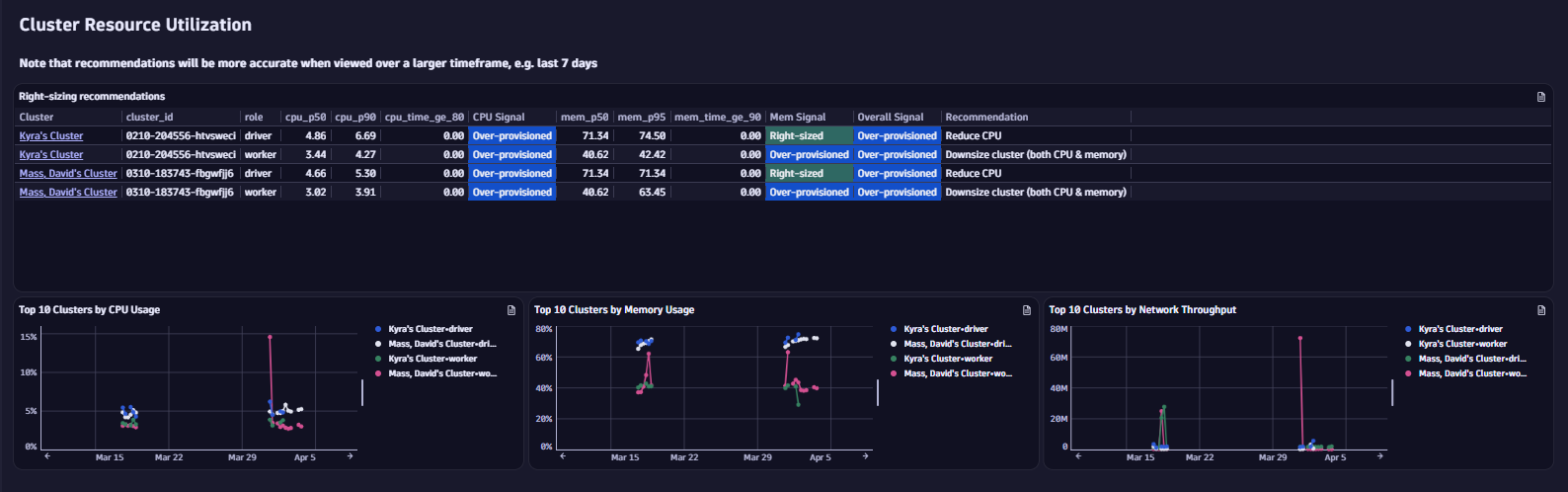Image resolution: width=1568 pixels, height=492 pixels.
Task: Pan Memory Usage chart right with arrow
Action: [x=865, y=456]
